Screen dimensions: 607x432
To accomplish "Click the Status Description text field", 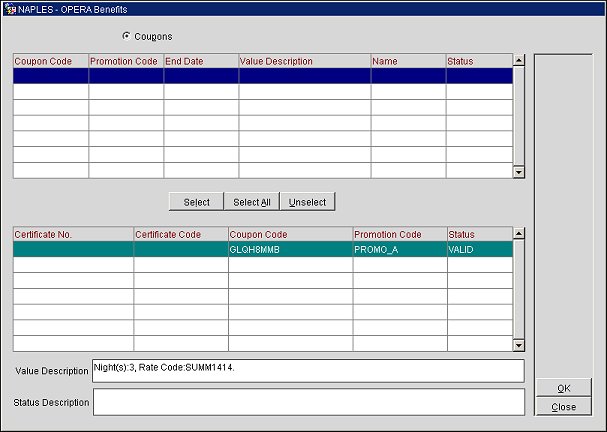I will pyautogui.click(x=307, y=402).
